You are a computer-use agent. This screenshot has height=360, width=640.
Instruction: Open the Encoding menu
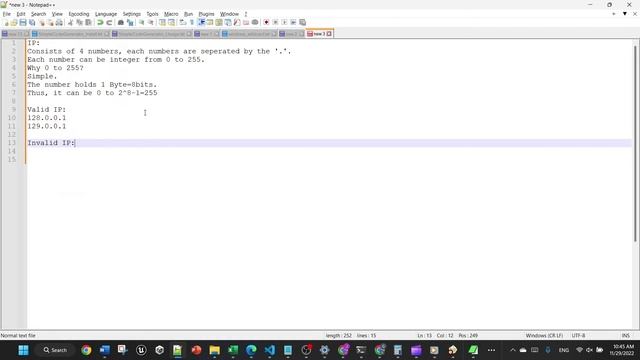(x=79, y=14)
